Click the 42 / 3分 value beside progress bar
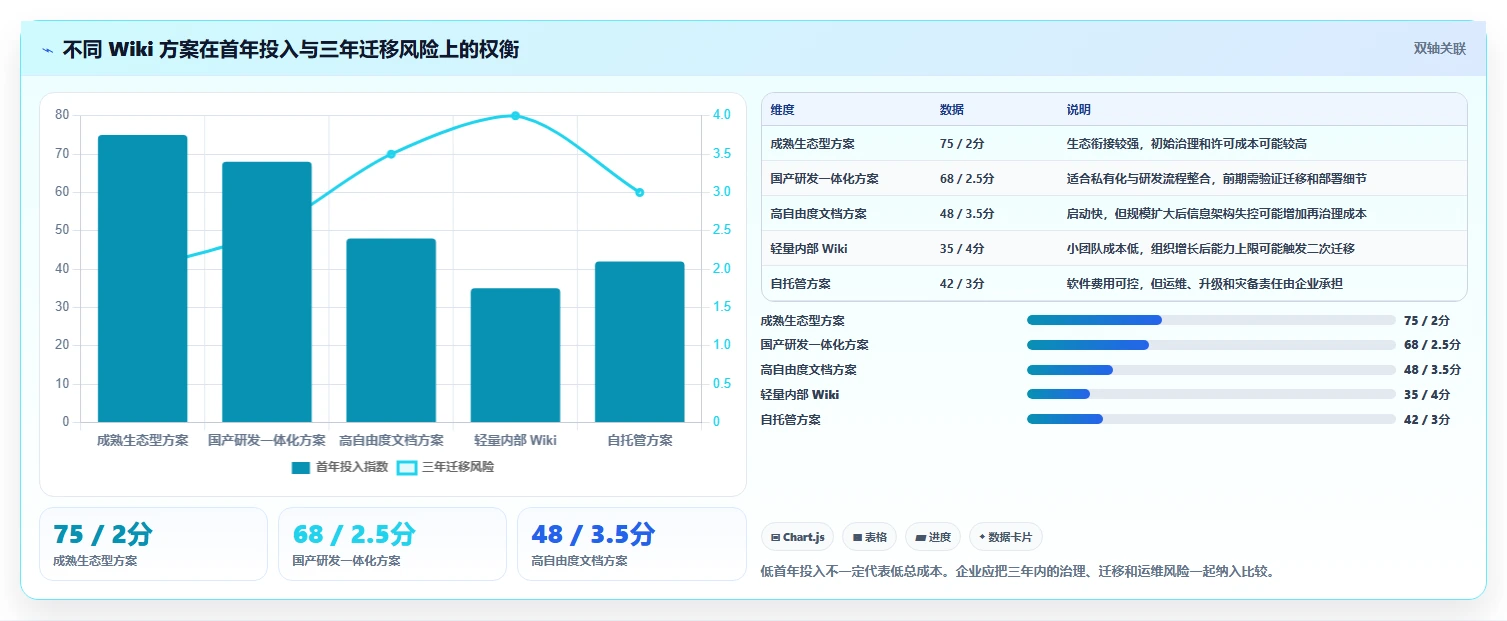 coord(1427,420)
